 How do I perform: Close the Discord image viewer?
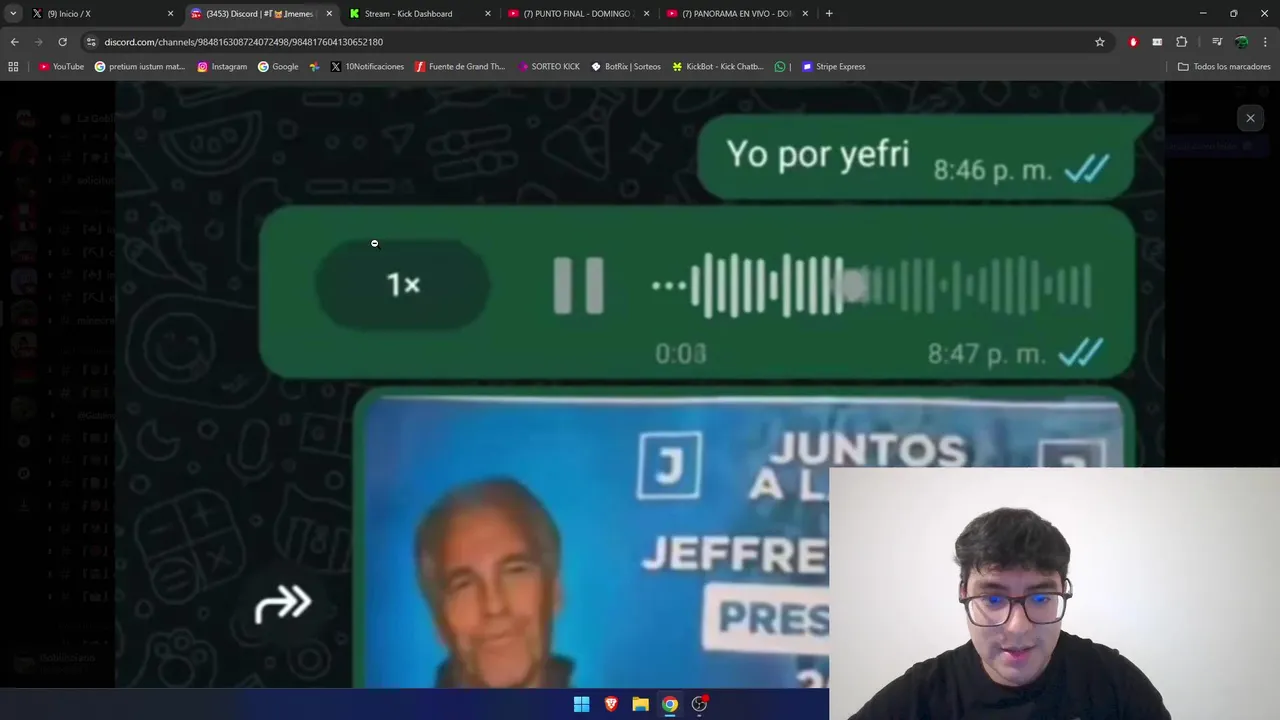pyautogui.click(x=1250, y=118)
